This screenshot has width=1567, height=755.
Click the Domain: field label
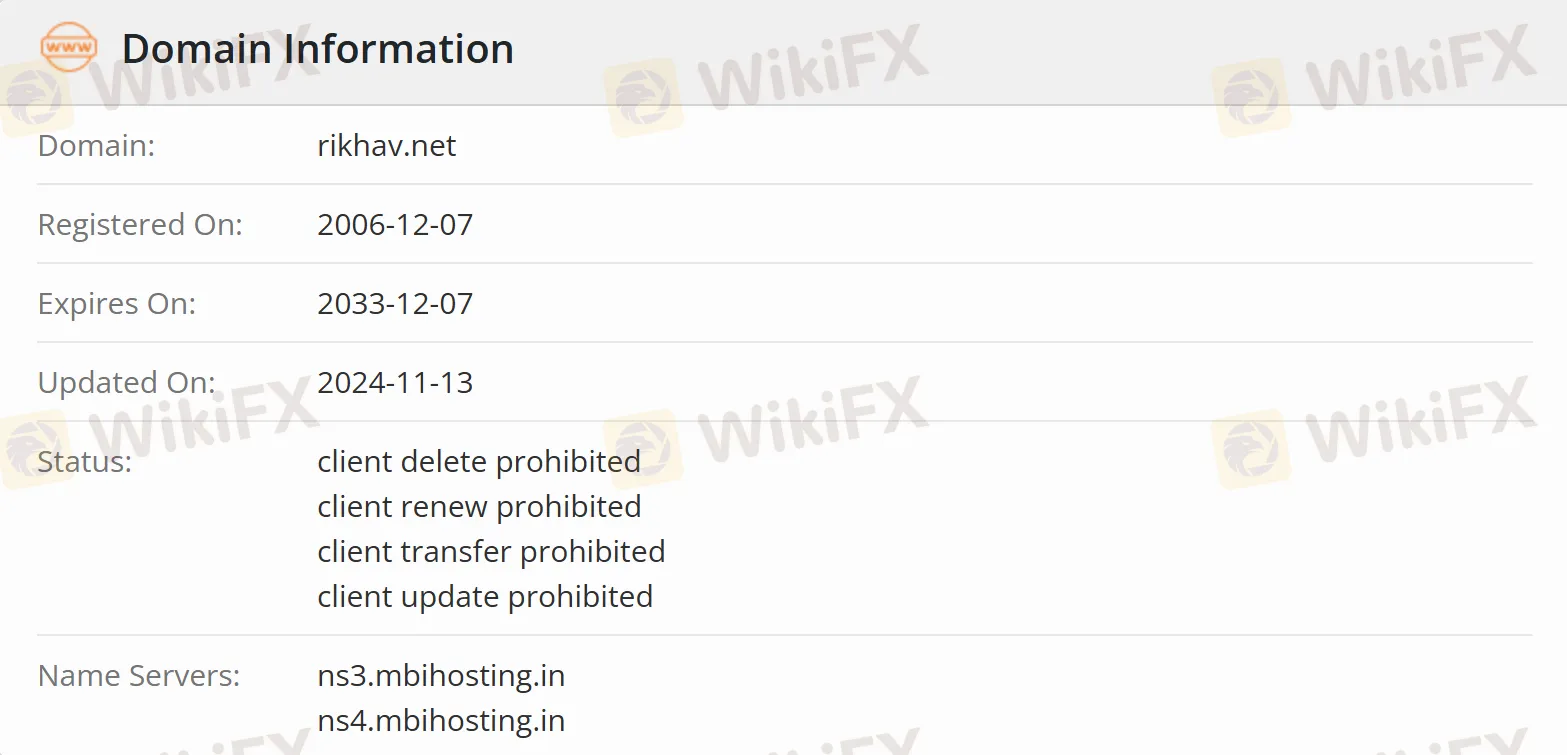pyautogui.click(x=96, y=146)
